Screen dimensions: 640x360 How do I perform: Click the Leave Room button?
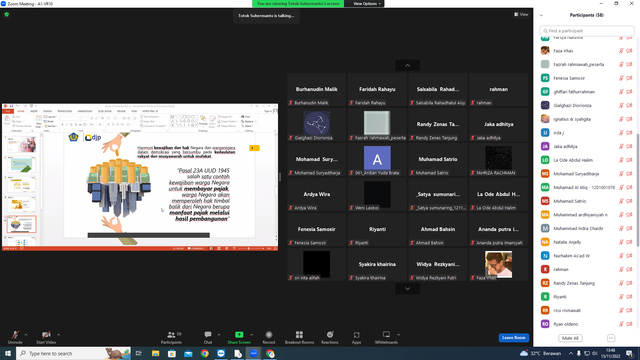[513, 338]
